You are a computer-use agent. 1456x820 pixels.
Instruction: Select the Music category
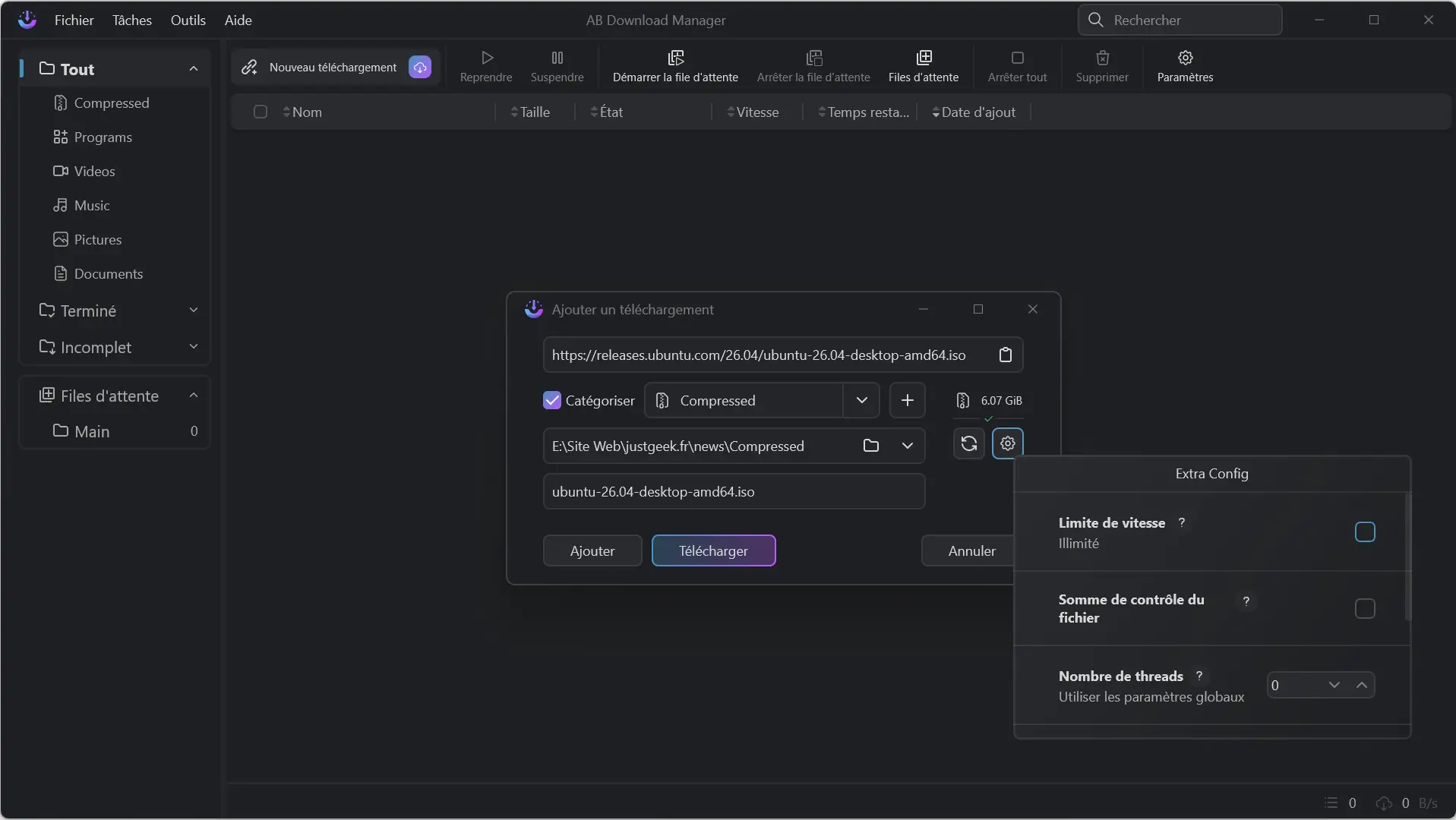[114, 205]
